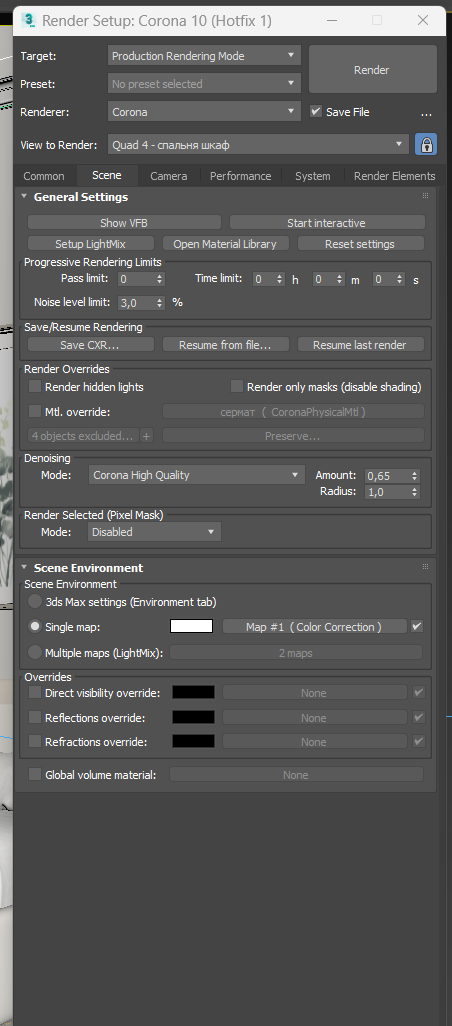The width and height of the screenshot is (452, 1026).
Task: Click the white Single map color swatch
Action: click(192, 626)
